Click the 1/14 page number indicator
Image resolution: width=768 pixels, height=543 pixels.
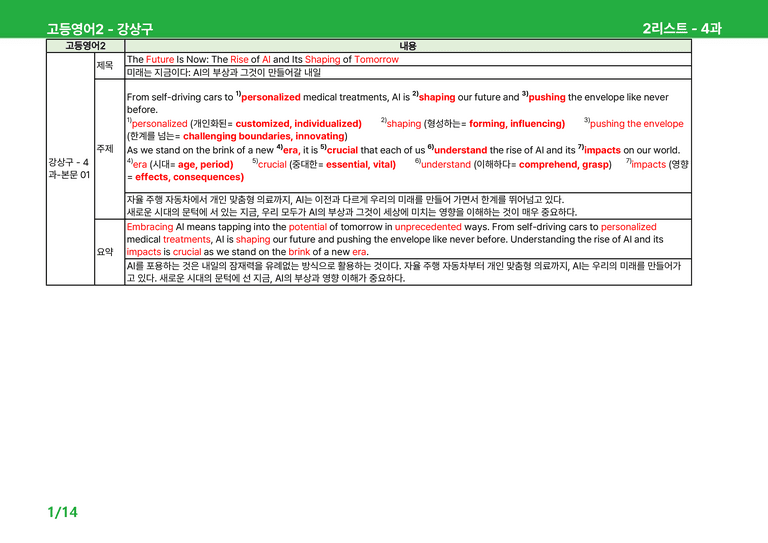click(63, 512)
